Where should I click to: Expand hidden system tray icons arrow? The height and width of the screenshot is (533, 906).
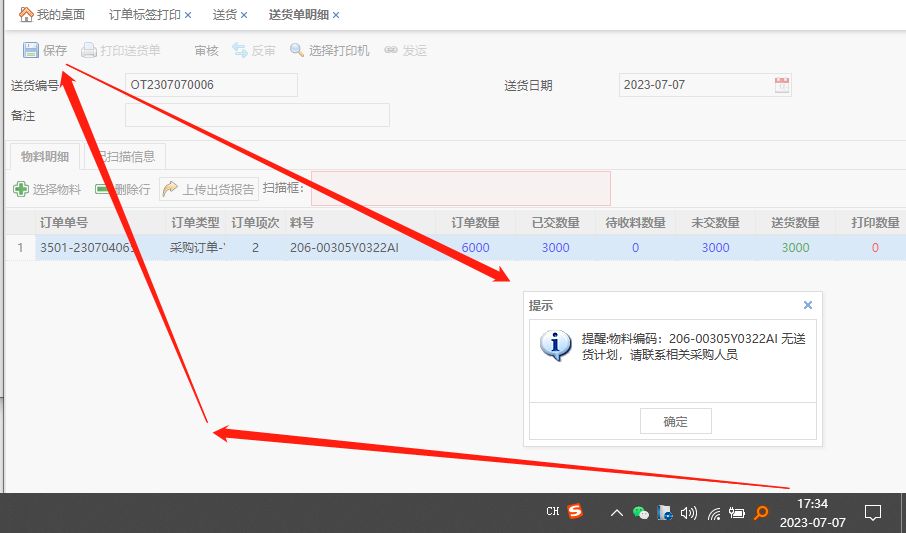click(x=616, y=513)
